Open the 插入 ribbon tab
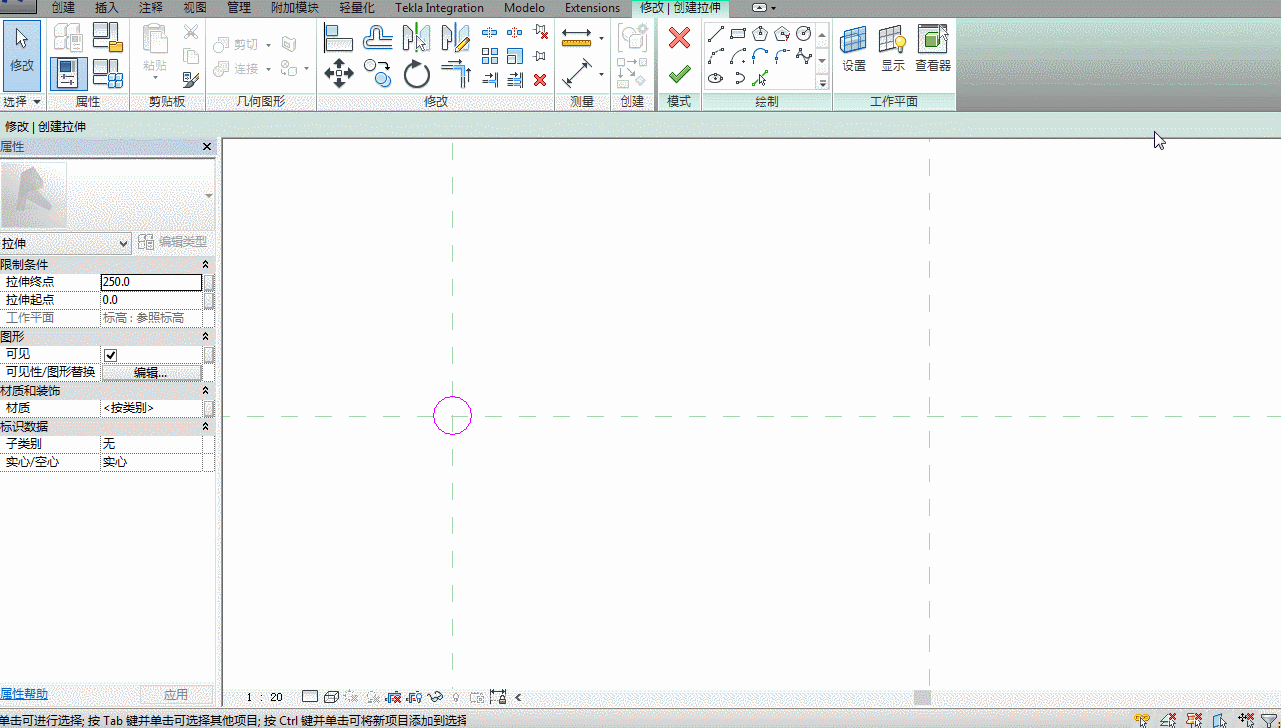The height and width of the screenshot is (728, 1281). click(x=106, y=8)
